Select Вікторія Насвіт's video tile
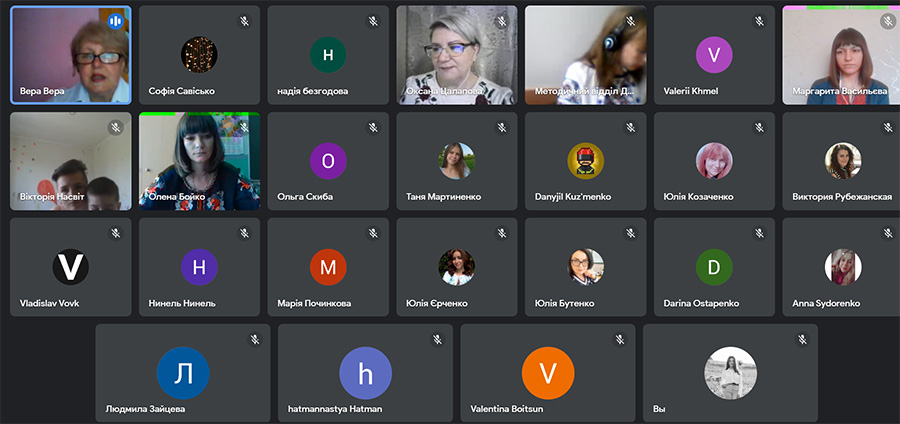 (71, 161)
